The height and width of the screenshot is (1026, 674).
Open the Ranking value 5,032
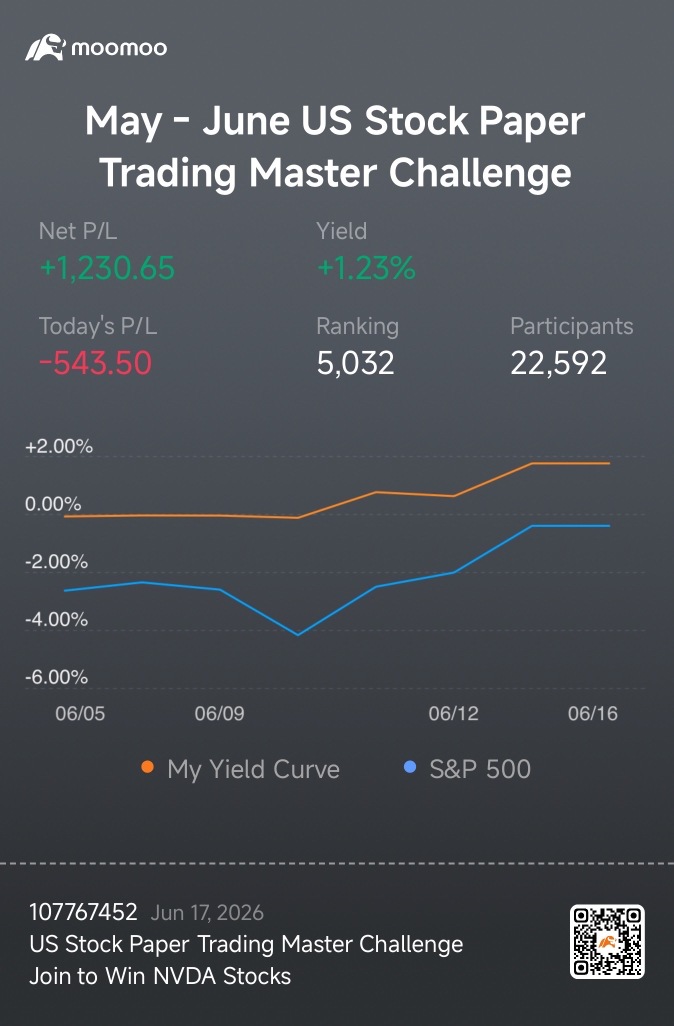(355, 363)
